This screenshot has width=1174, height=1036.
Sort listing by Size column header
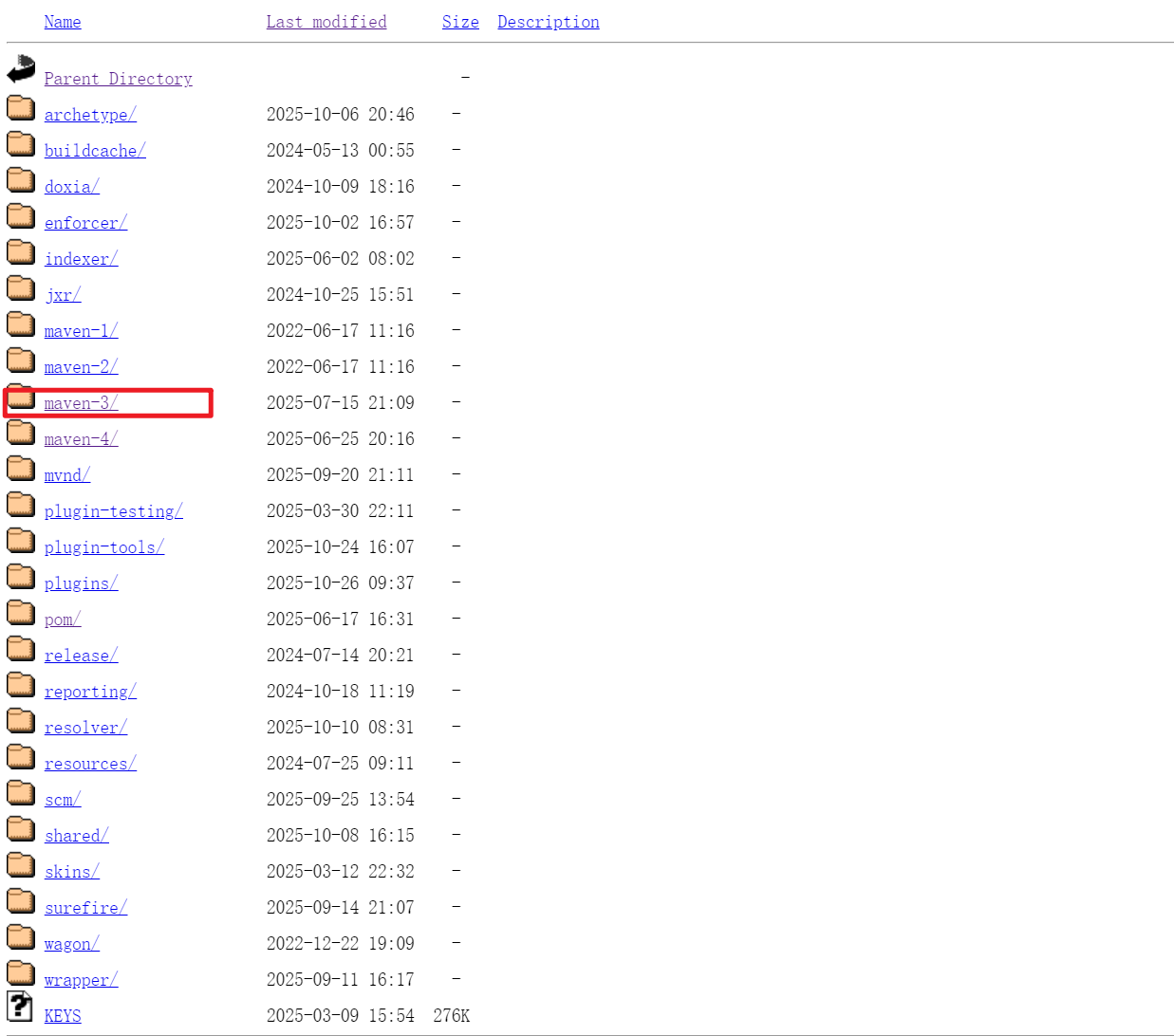point(460,22)
